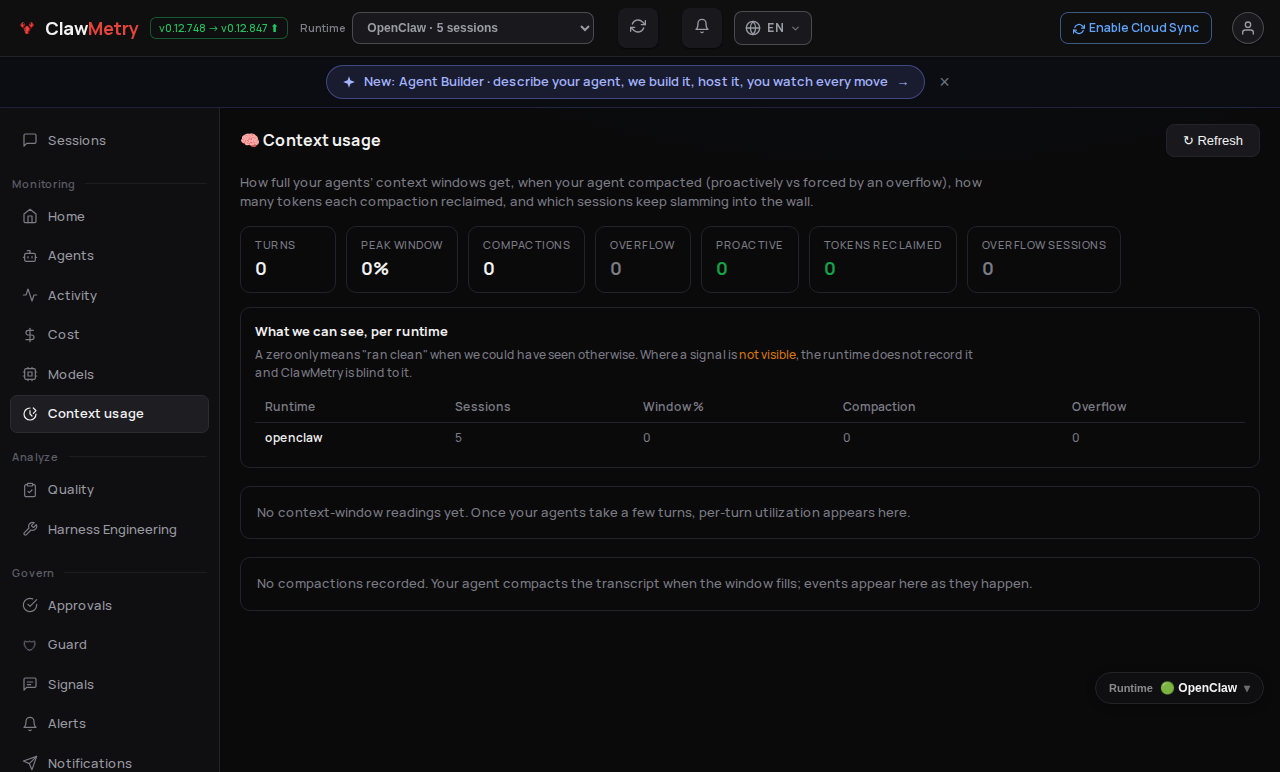1280x772 pixels.
Task: Click Enable Cloud Sync button
Action: tap(1136, 28)
